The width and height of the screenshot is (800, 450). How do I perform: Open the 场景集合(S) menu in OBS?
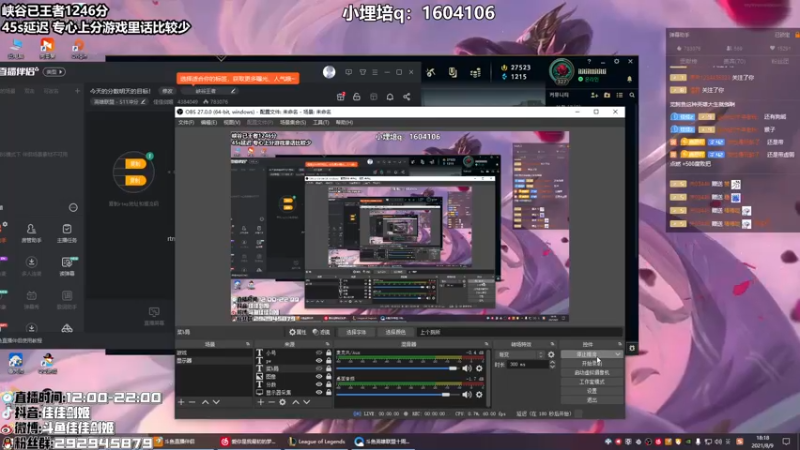[x=293, y=122]
